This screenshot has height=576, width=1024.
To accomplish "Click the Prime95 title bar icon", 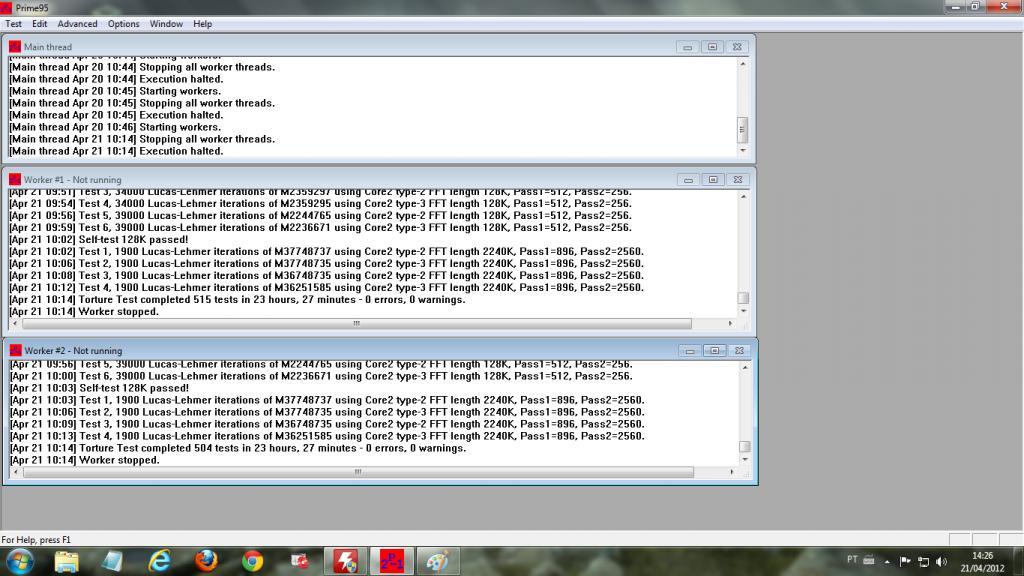I will pos(6,8).
